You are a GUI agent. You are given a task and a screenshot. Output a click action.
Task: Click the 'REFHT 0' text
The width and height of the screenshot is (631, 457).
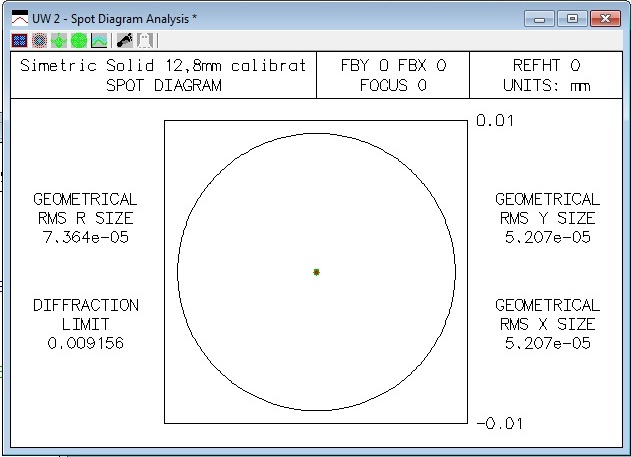(546, 65)
